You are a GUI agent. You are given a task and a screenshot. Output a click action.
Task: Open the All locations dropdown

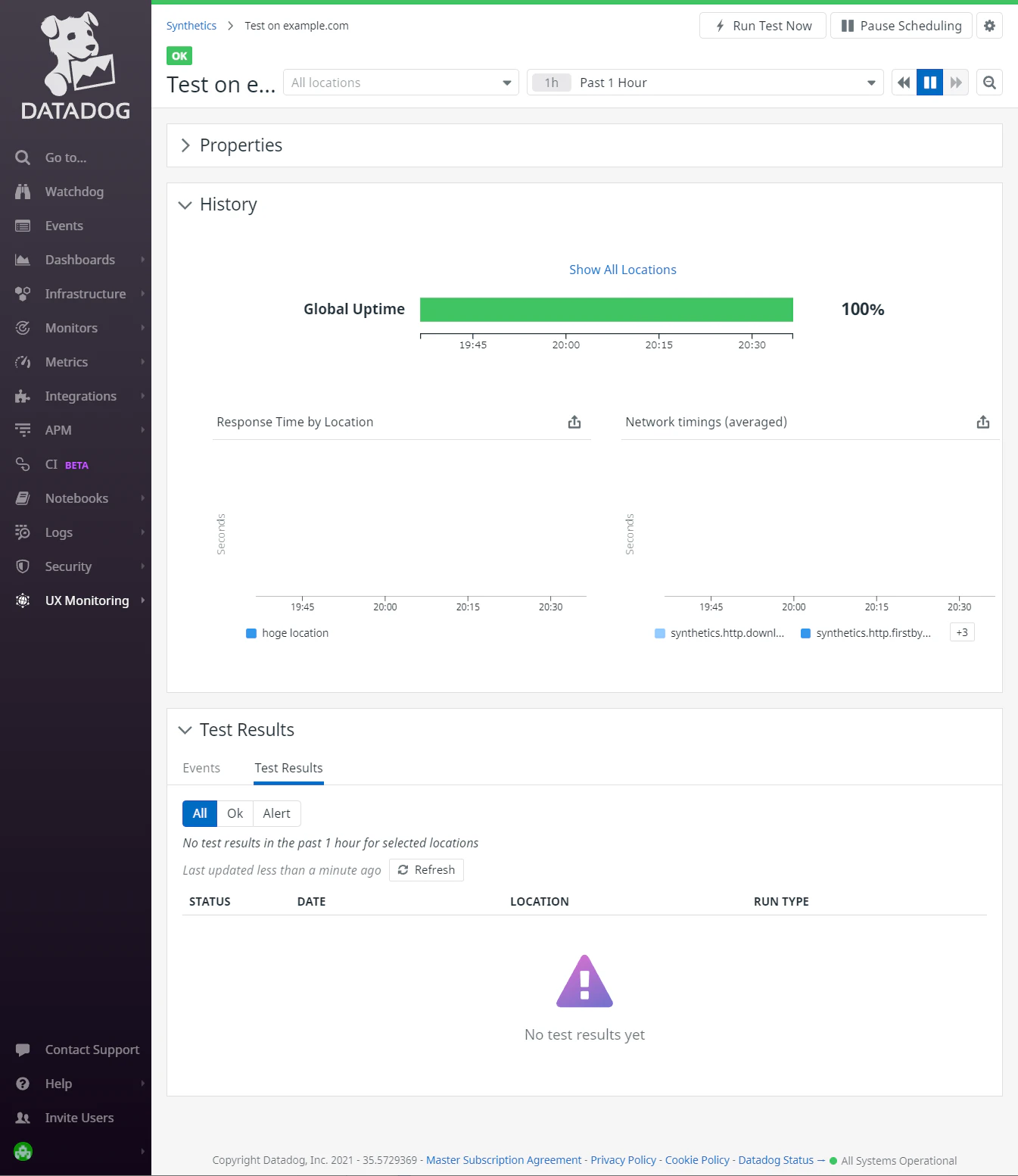point(401,83)
